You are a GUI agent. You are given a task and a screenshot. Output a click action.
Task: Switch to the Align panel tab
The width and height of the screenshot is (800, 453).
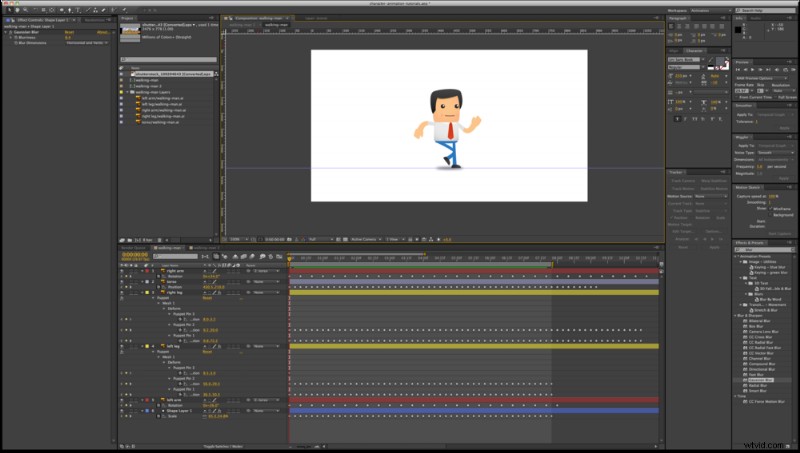pos(673,51)
